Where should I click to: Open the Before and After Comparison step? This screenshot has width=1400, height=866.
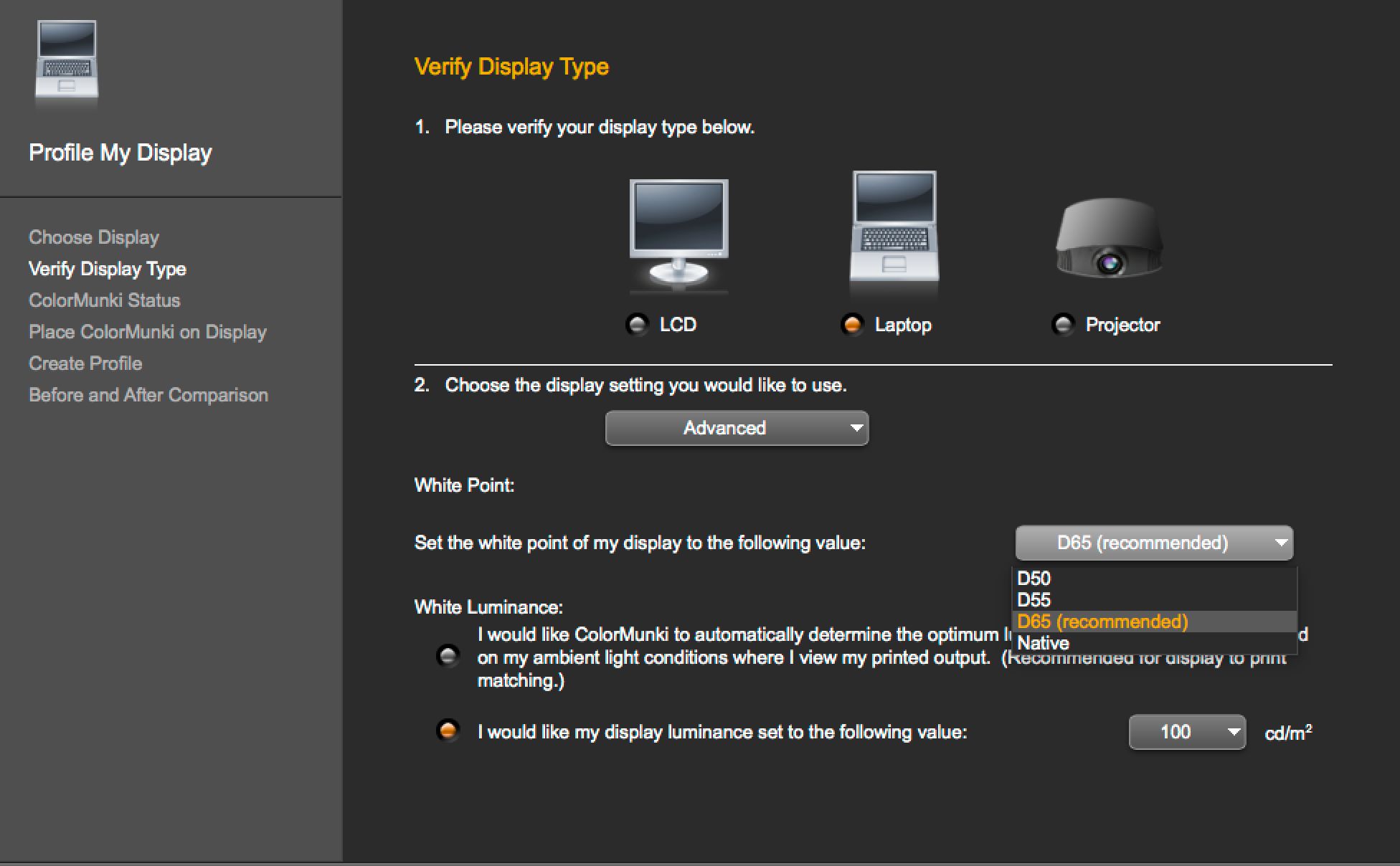point(148,395)
